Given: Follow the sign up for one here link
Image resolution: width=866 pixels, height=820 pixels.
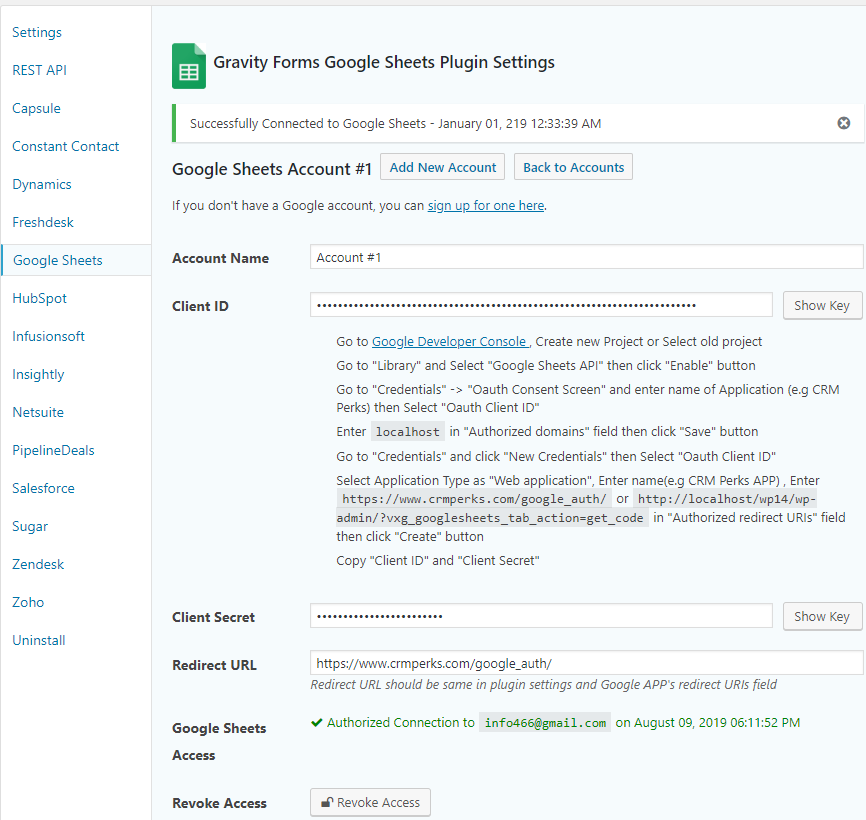Looking at the screenshot, I should point(486,205).
